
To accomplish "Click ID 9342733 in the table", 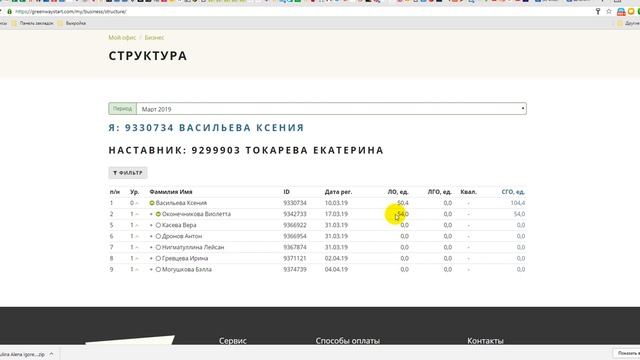I will click(x=295, y=214).
